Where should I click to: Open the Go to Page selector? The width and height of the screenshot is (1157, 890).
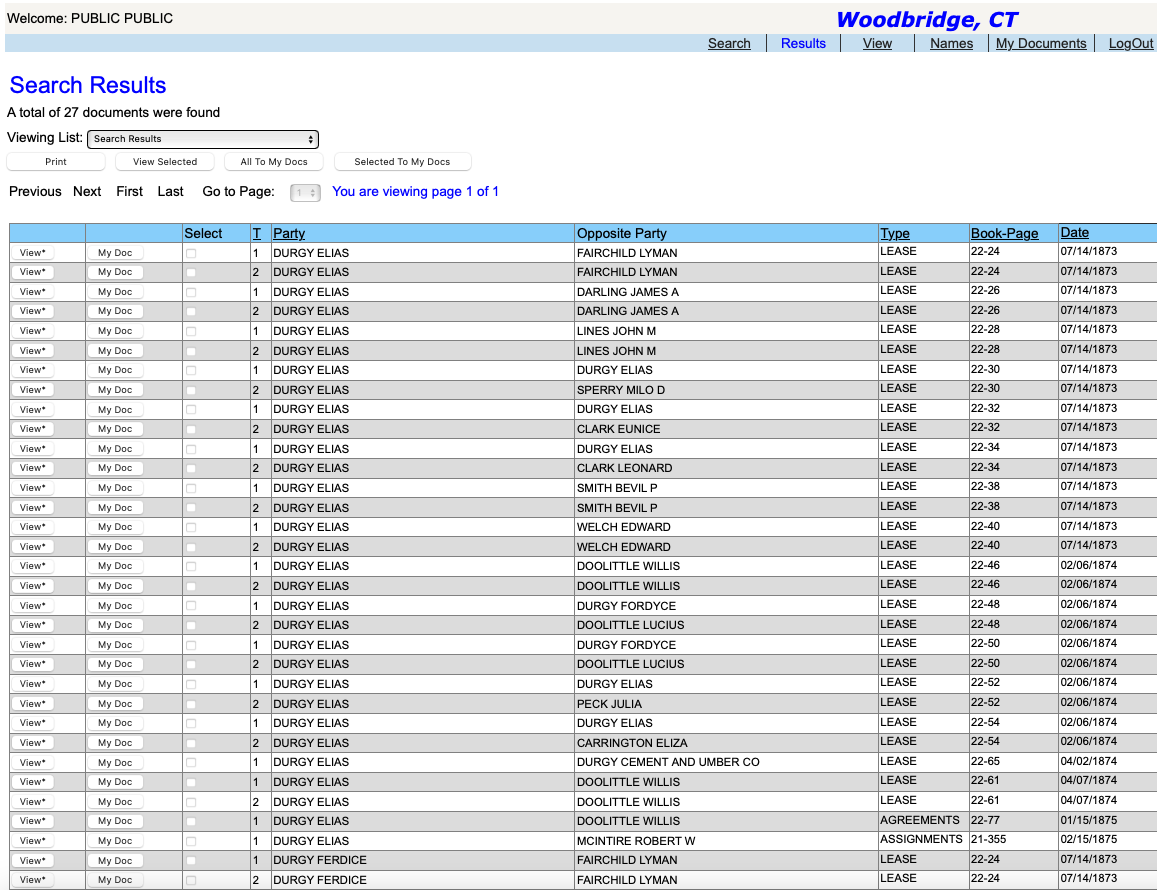(305, 192)
